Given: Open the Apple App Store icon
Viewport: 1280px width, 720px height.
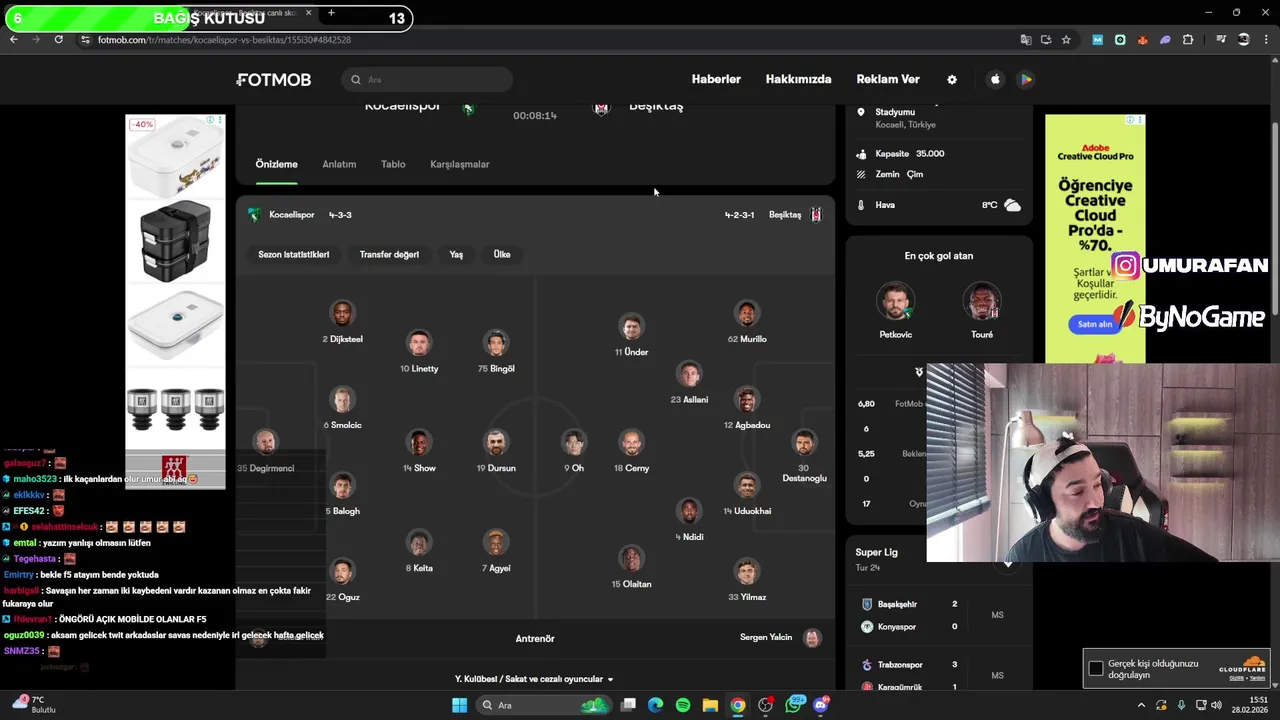Looking at the screenshot, I should click(x=995, y=79).
